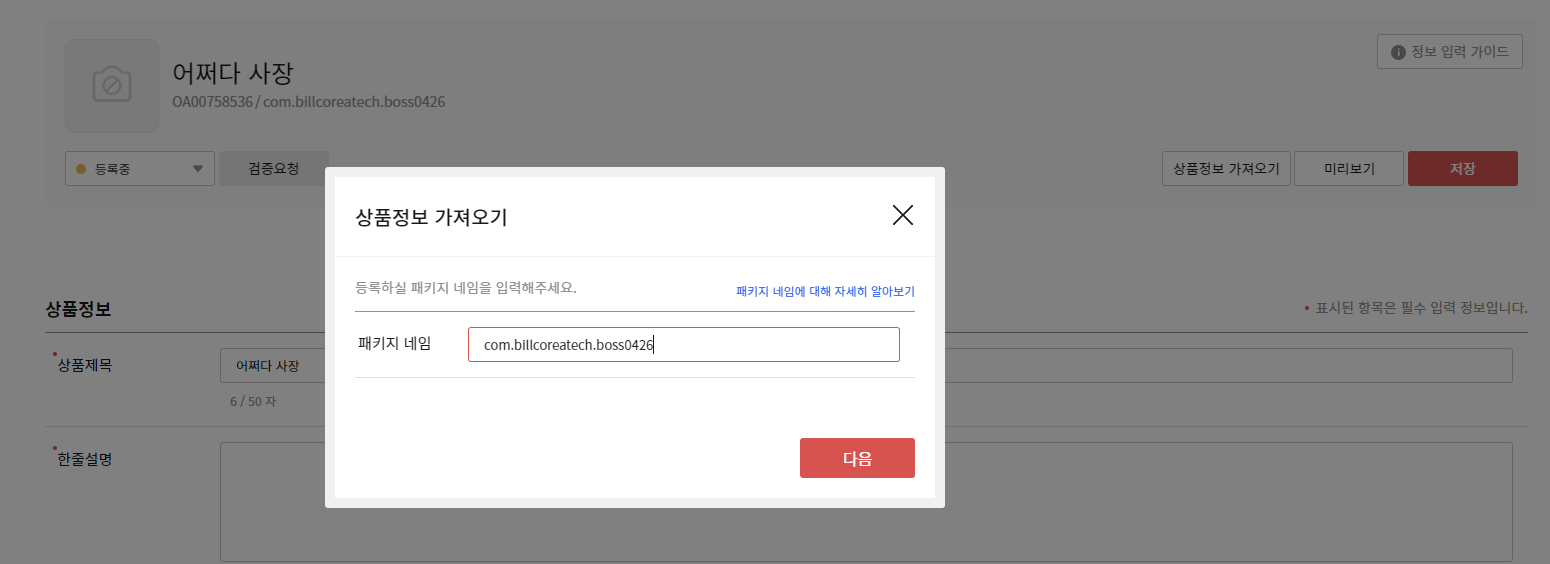Close the 상품정보 가져오기 dialog with X
This screenshot has width=1550, height=564.
pos(903,215)
